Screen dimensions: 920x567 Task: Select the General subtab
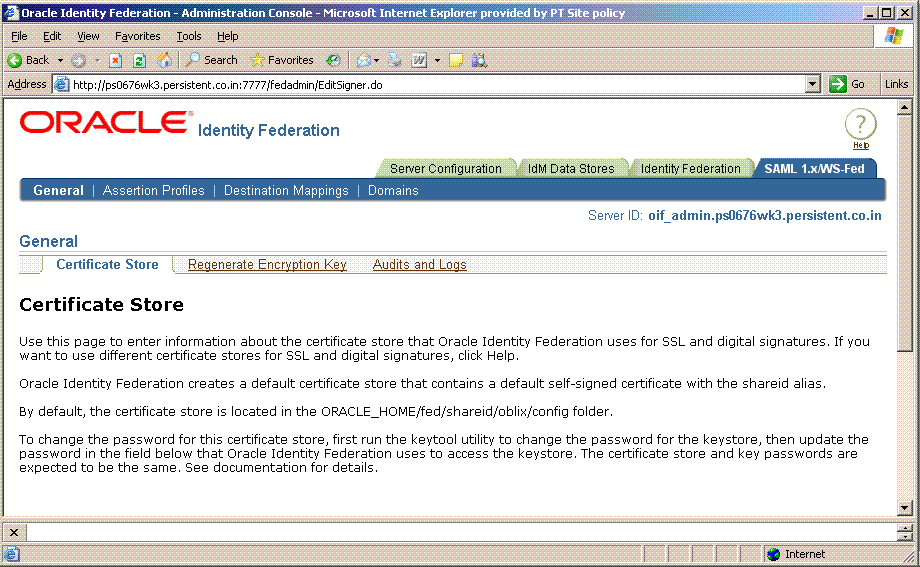(x=58, y=191)
